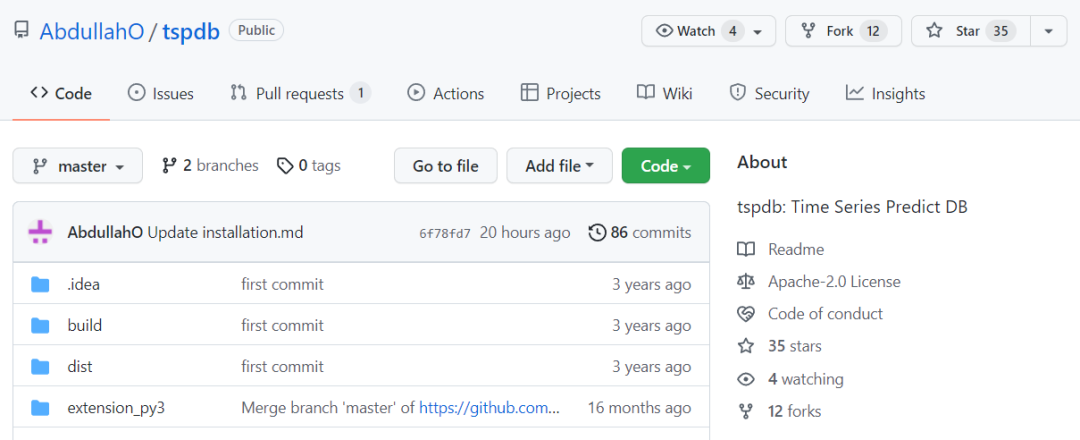Expand the star lists dropdown arrow
Viewport: 1080px width, 440px height.
point(1048,31)
